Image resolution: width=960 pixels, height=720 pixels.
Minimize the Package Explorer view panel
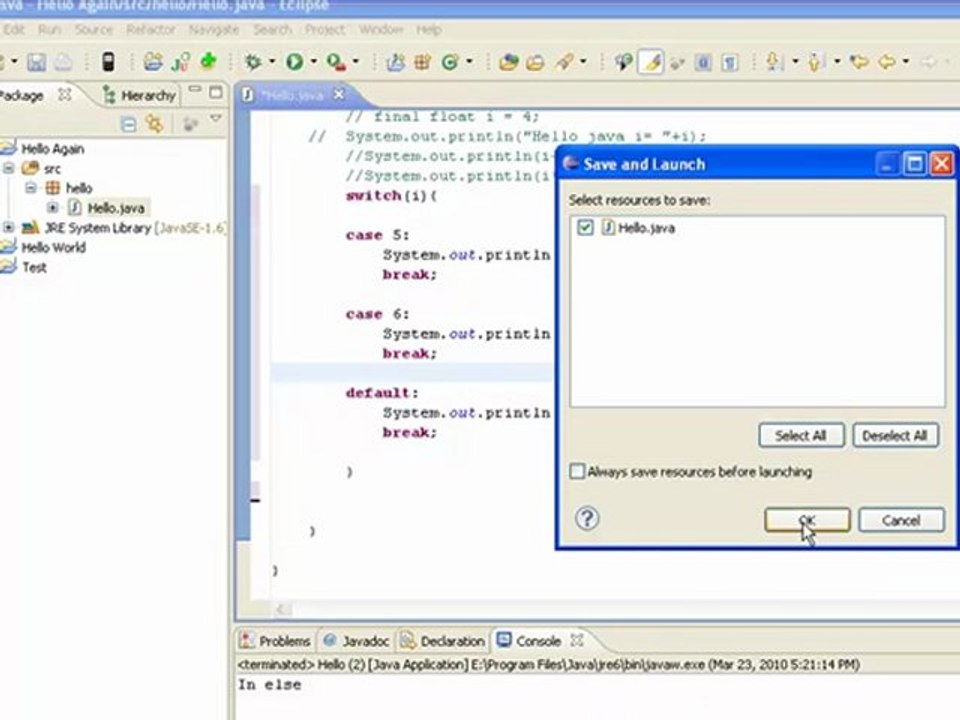195,91
